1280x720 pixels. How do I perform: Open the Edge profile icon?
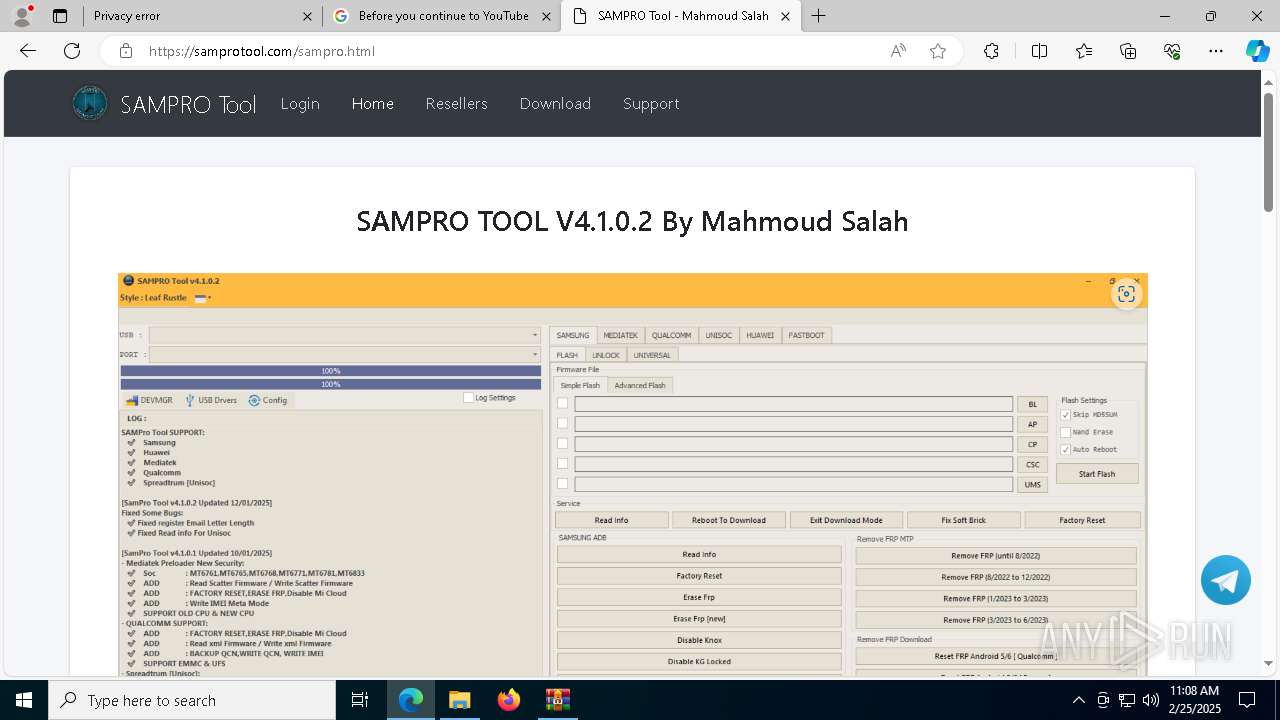point(22,16)
